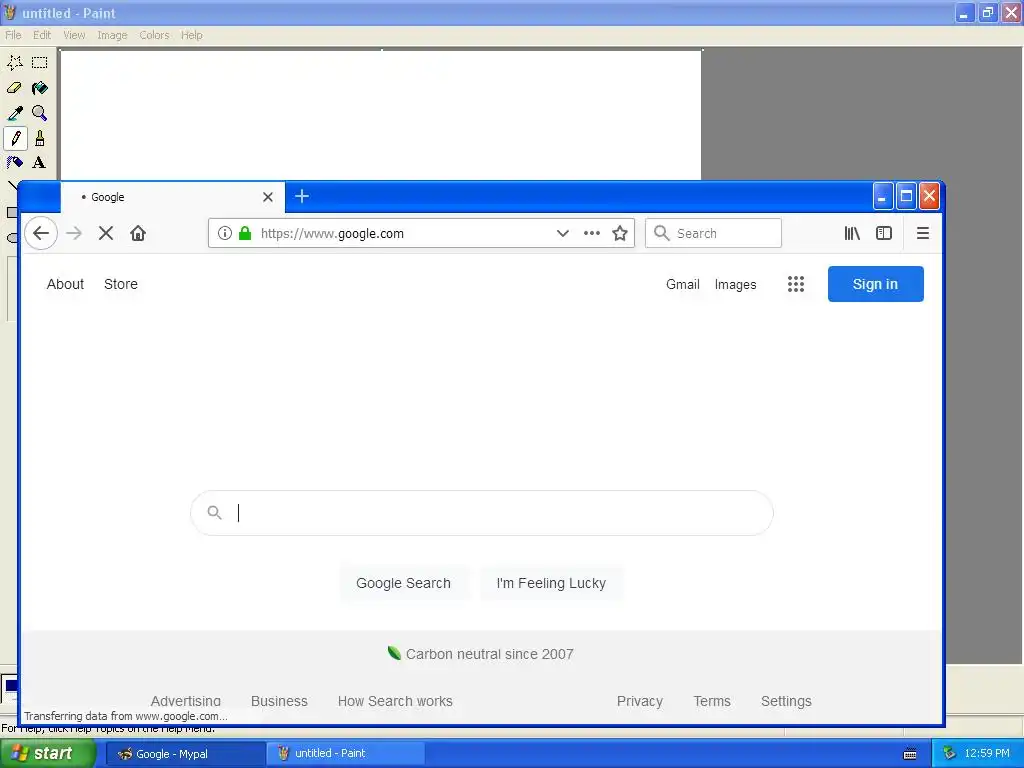Switch to Google - Mypal taskbar item

pos(185,754)
